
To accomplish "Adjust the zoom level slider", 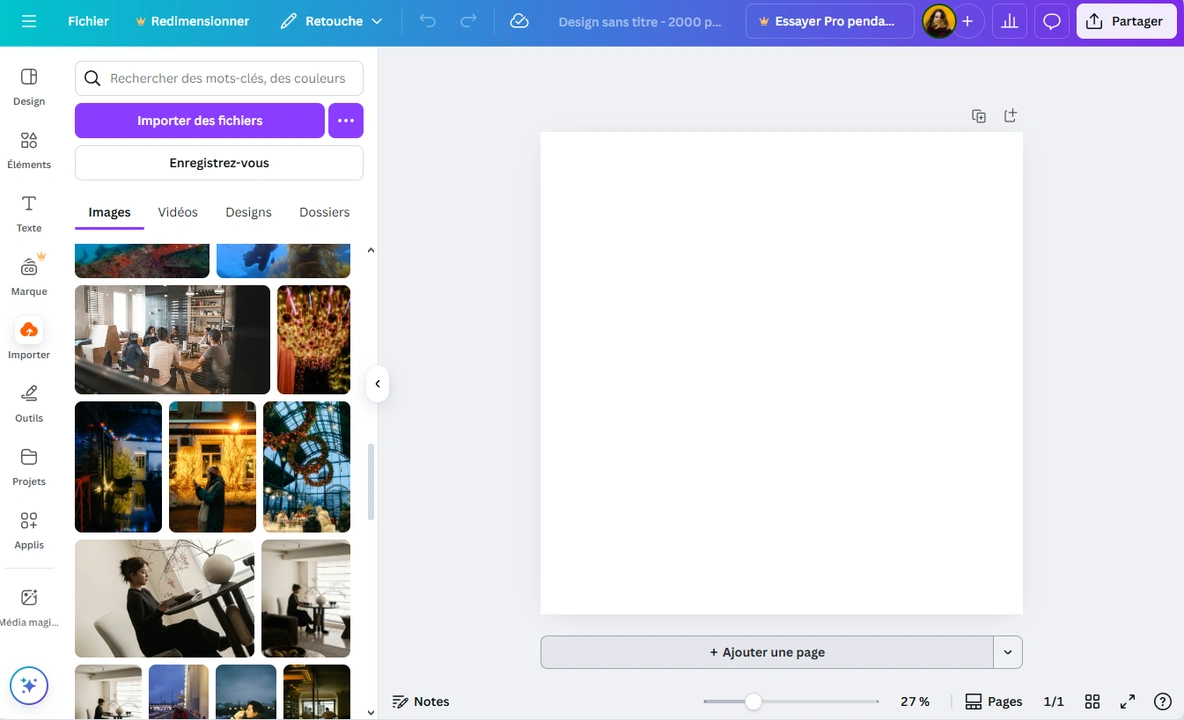I will [x=753, y=701].
